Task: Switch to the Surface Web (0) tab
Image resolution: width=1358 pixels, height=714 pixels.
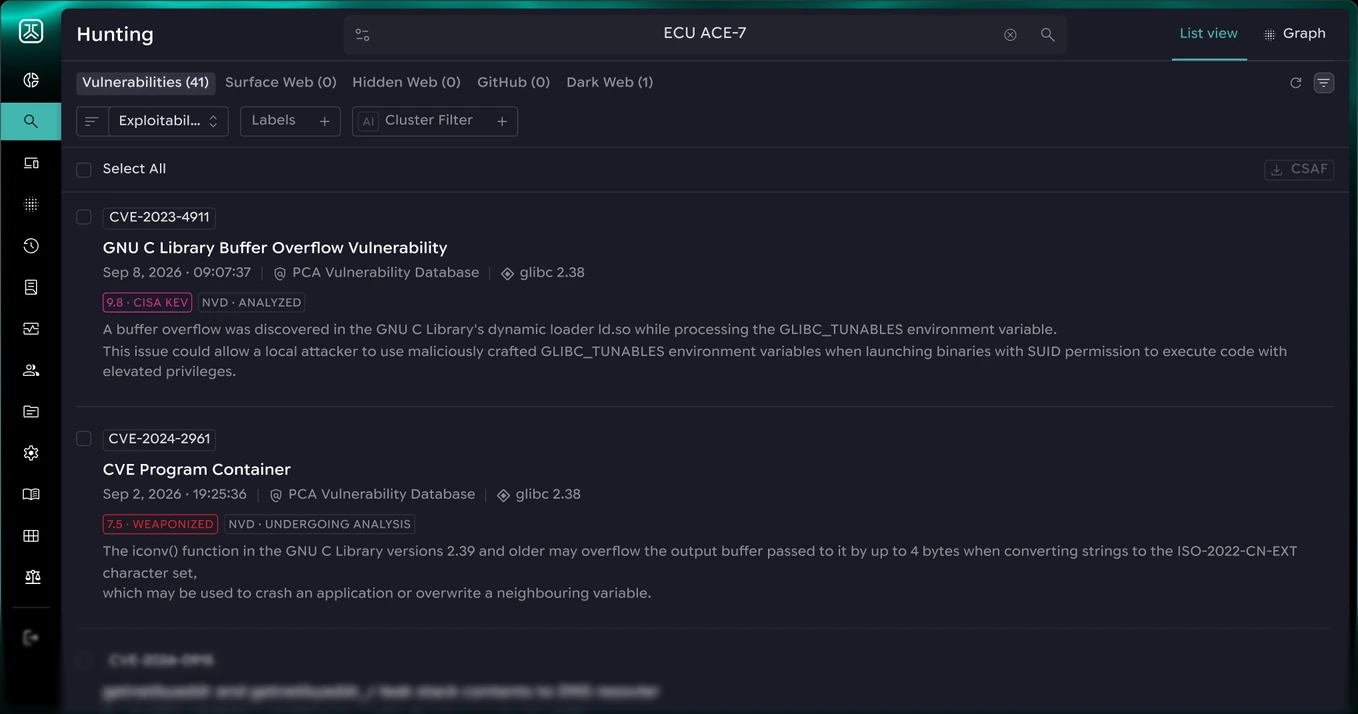Action: click(x=281, y=83)
